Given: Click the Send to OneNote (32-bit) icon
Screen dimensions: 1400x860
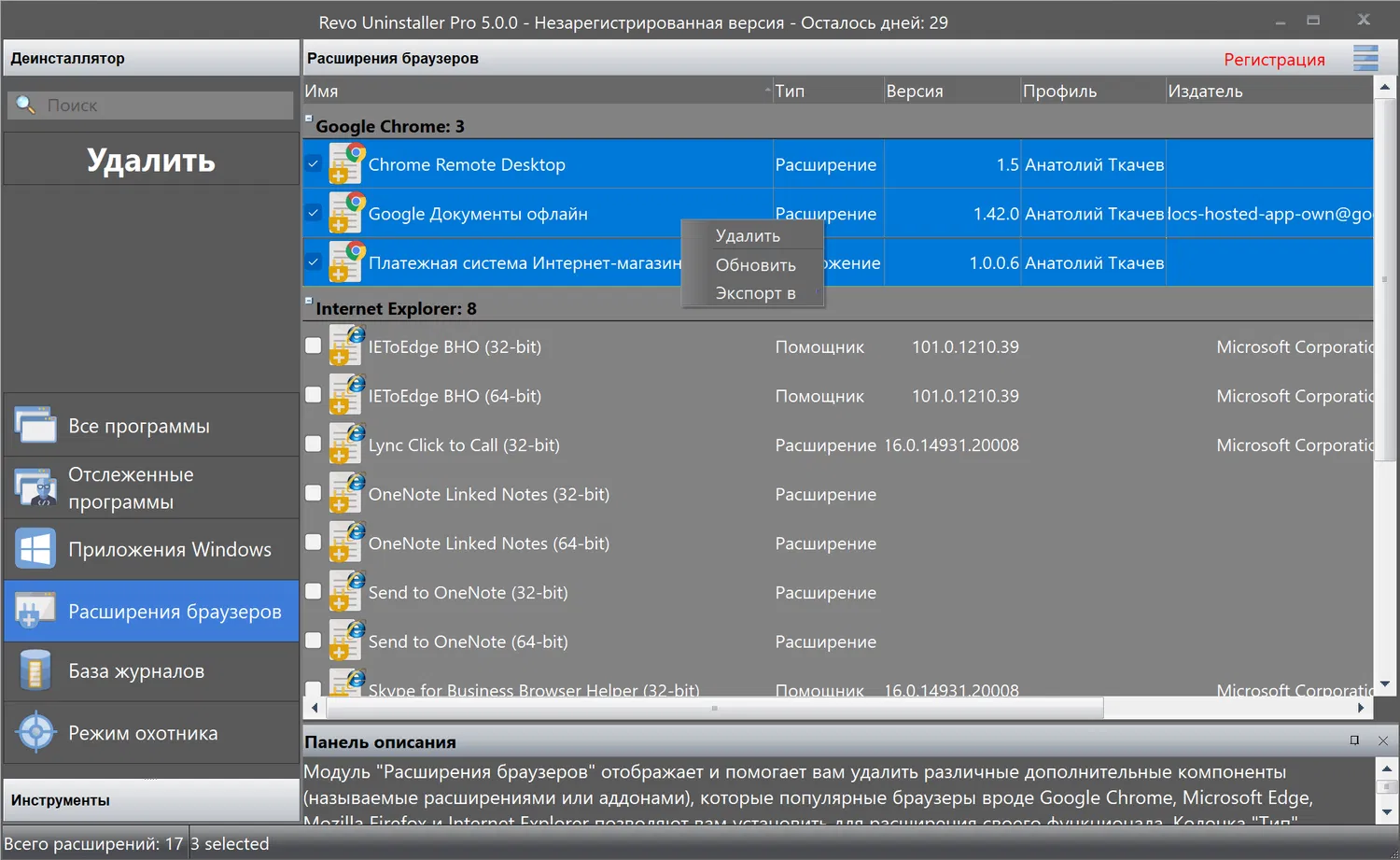Looking at the screenshot, I should point(346,592).
